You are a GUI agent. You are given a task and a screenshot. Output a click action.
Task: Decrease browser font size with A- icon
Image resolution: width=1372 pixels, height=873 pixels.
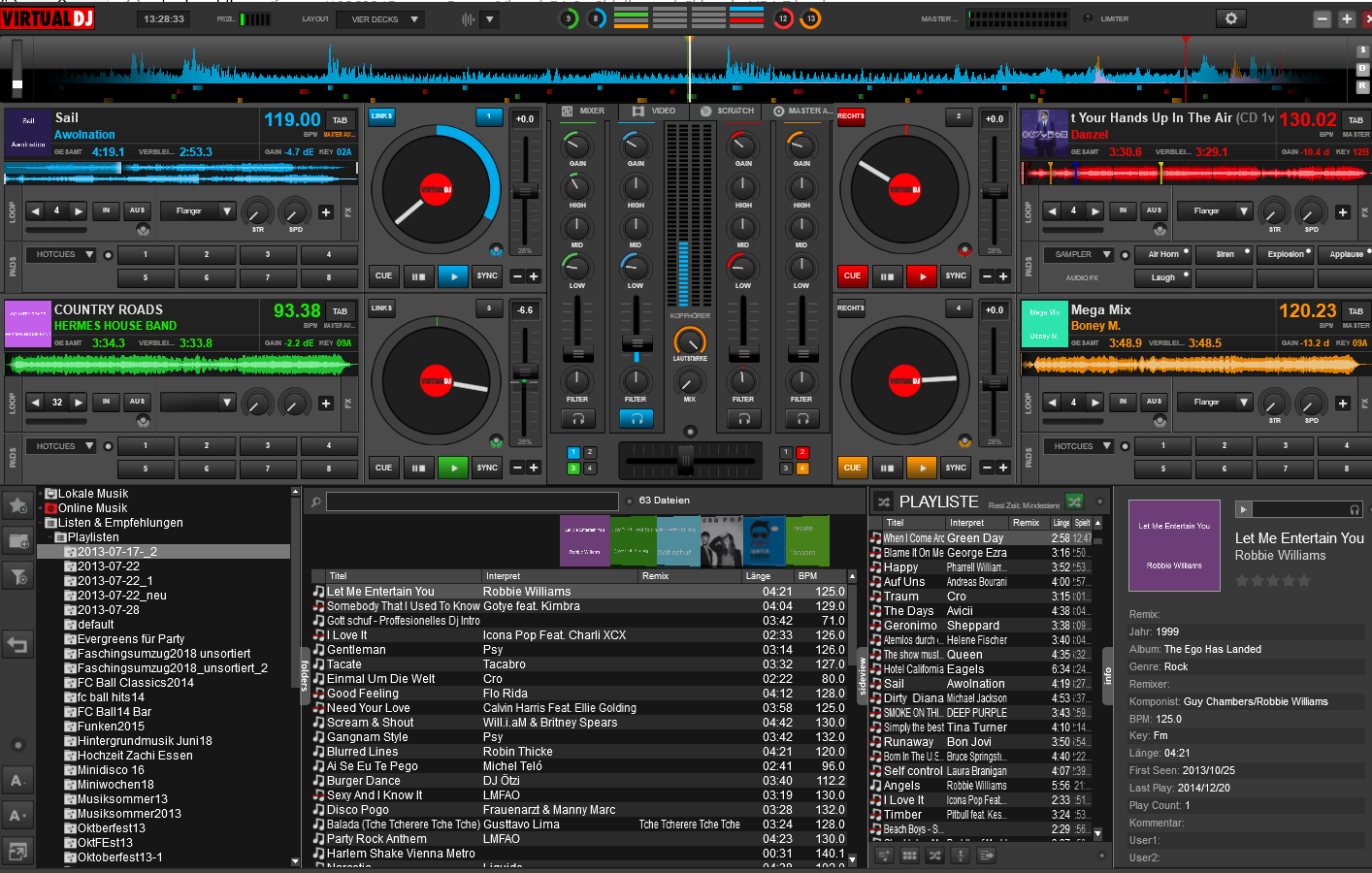[17, 781]
